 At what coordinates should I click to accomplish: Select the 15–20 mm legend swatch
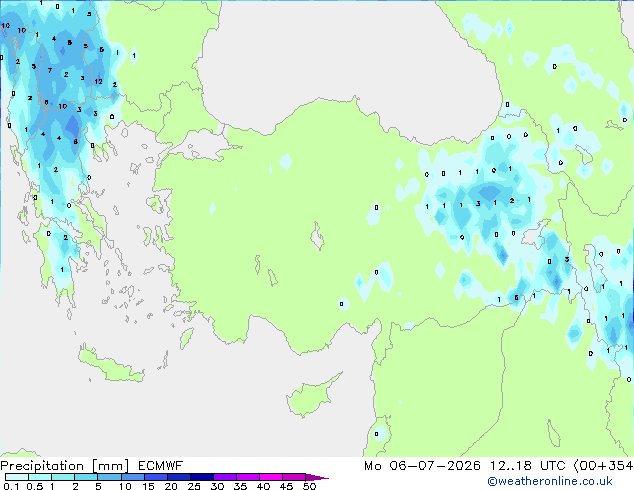(155, 477)
